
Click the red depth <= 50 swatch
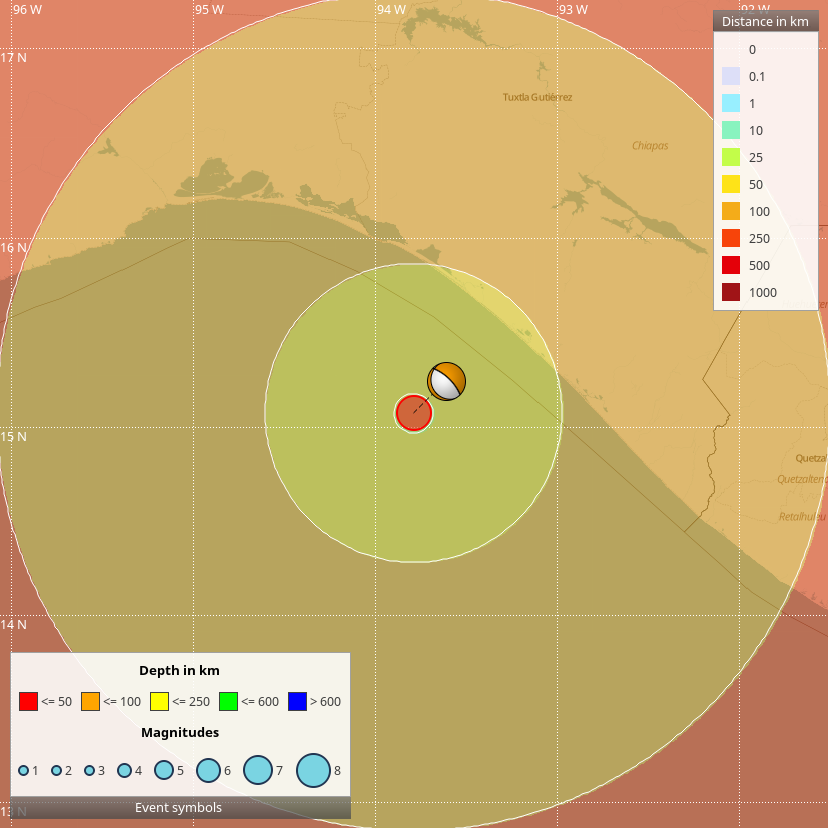coord(29,702)
